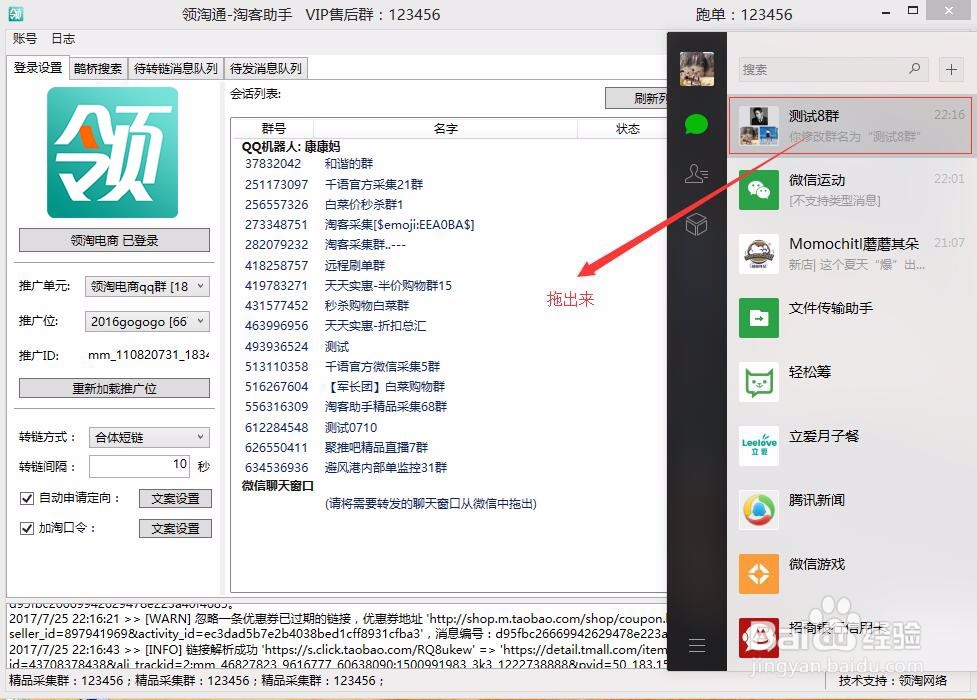Switch to the 鹊桥搜索 tab
The image size is (977, 700).
pos(100,69)
